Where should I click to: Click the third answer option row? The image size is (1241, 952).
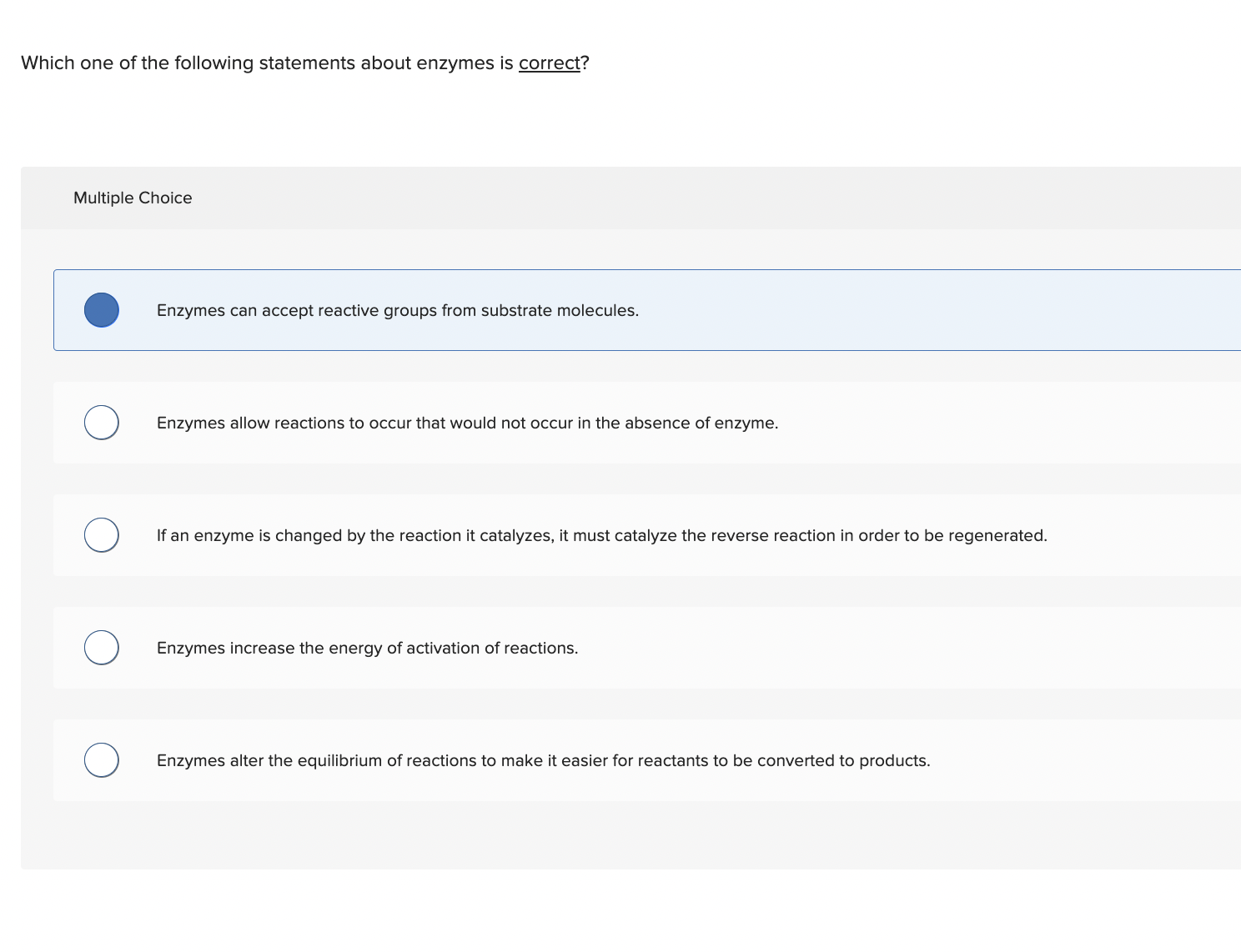pos(584,534)
